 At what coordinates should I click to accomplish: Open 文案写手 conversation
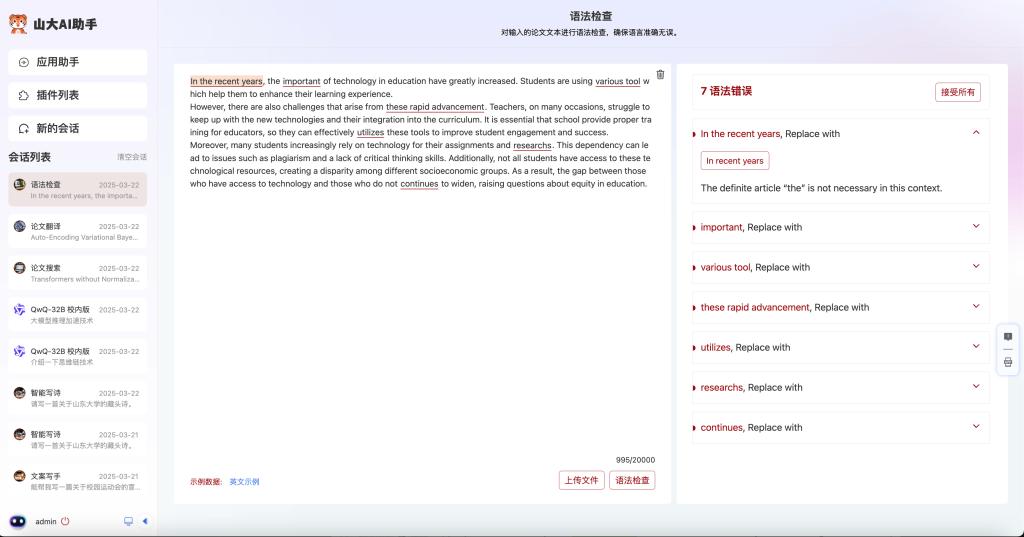click(78, 481)
